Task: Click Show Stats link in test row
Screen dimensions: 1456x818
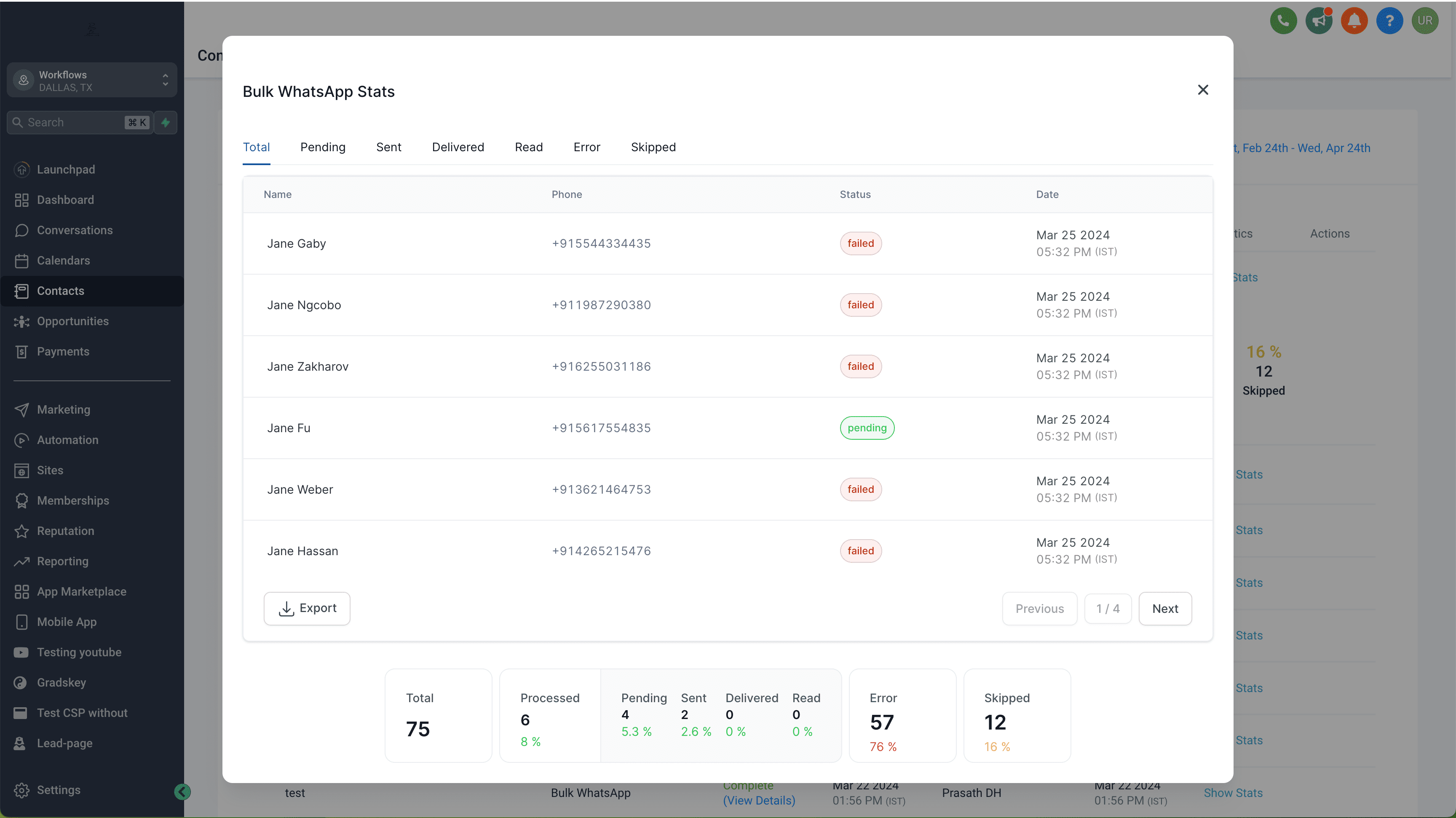Action: click(1233, 793)
